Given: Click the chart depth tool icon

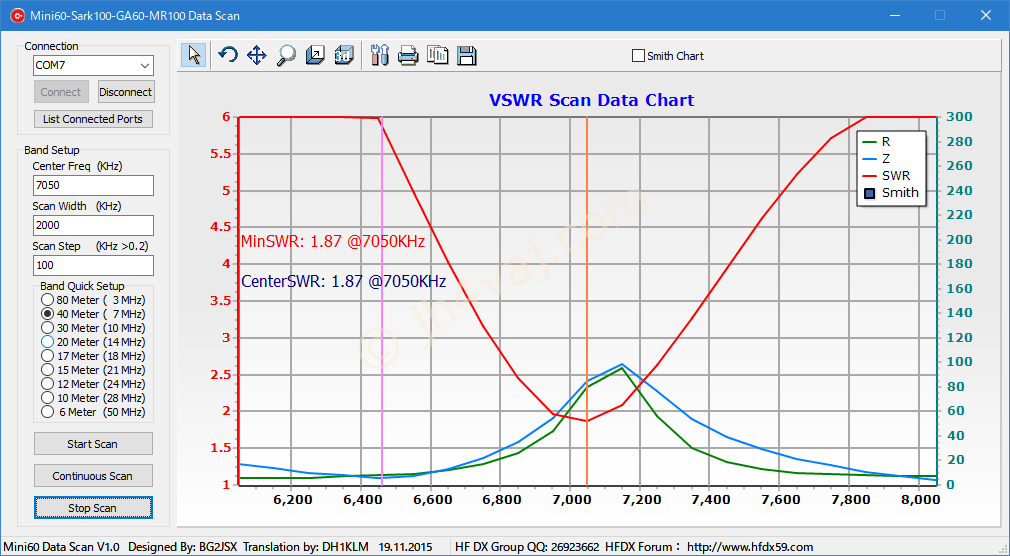Looking at the screenshot, I should [315, 55].
